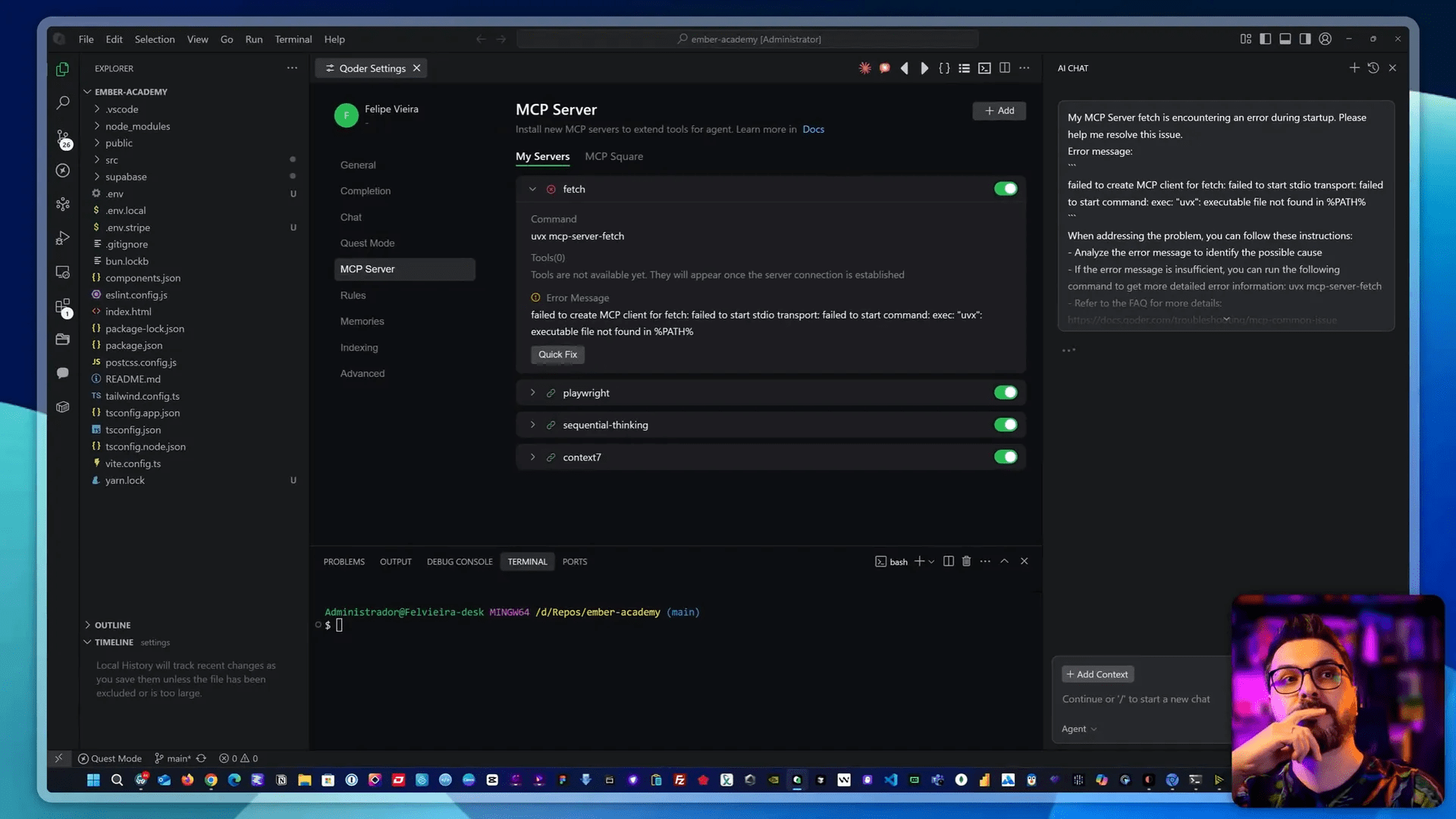This screenshot has width=1456, height=819.
Task: Disable the sequential-thinking MCP server
Action: pyautogui.click(x=1006, y=425)
